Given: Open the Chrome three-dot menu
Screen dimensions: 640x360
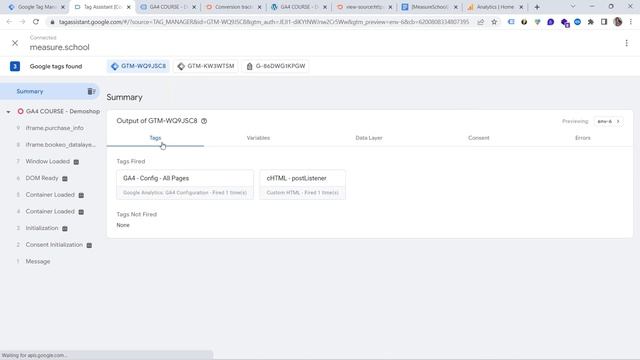Looking at the screenshot, I should pyautogui.click(x=631, y=22).
